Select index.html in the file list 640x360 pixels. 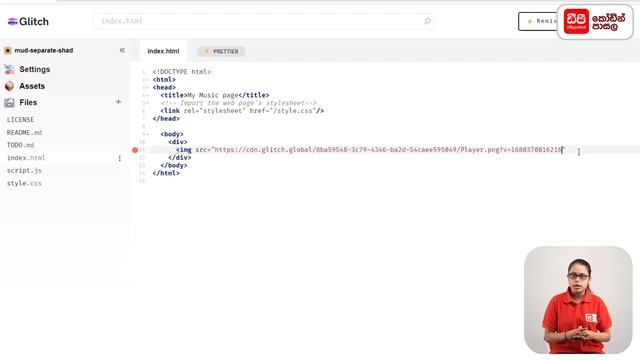pyautogui.click(x=26, y=158)
